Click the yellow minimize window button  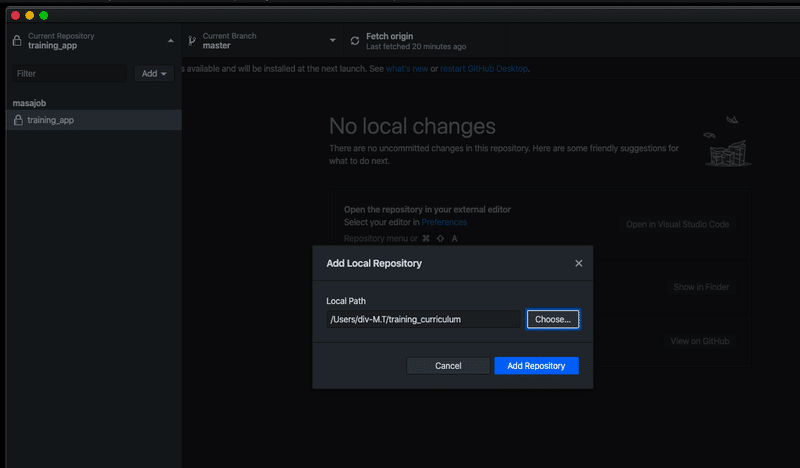pos(30,15)
